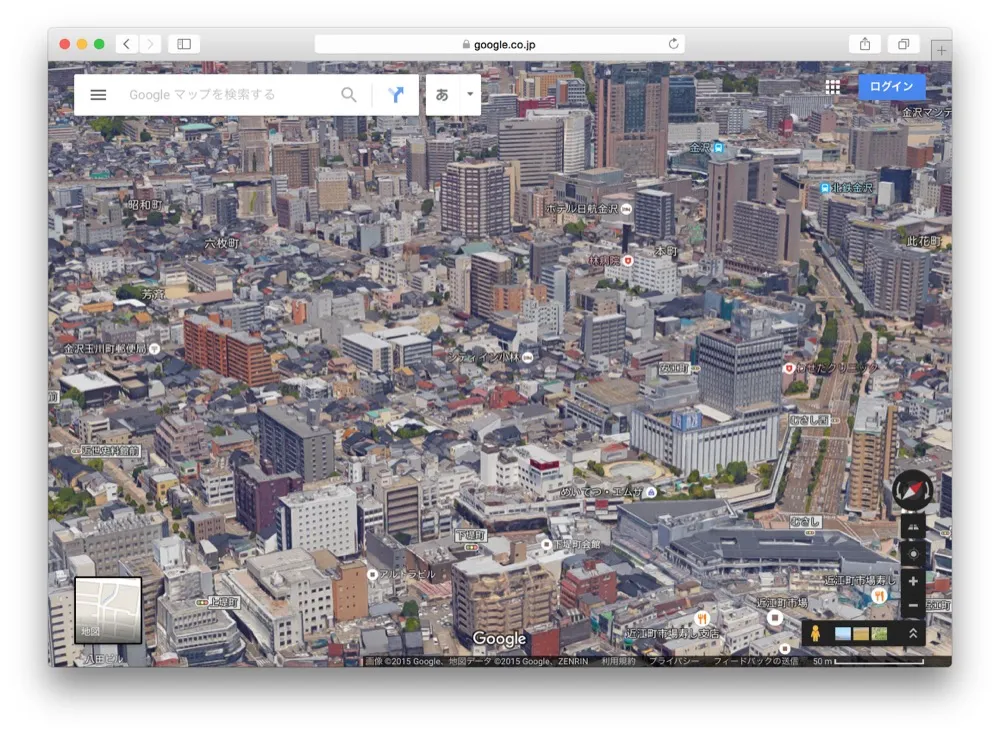Go back to the previous page
Screen dimensions: 1000x736
127,44
